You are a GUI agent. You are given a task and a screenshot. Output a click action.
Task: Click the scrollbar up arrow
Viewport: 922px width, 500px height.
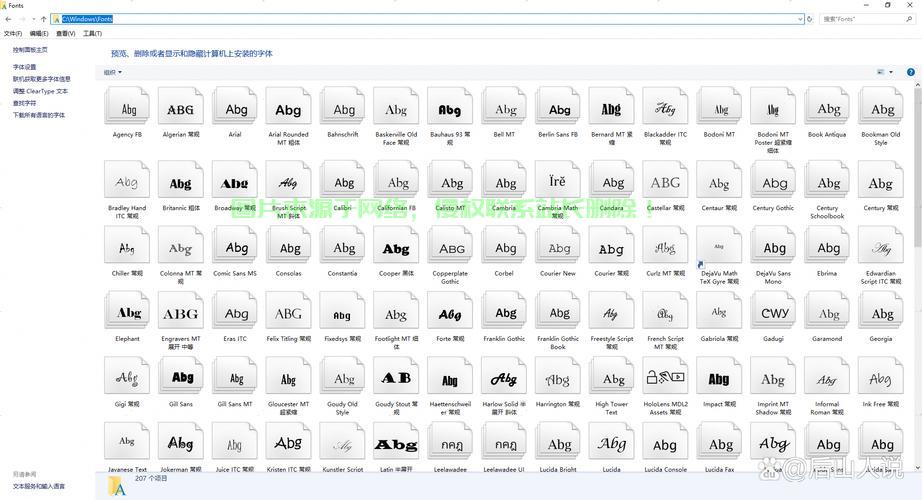tap(917, 85)
